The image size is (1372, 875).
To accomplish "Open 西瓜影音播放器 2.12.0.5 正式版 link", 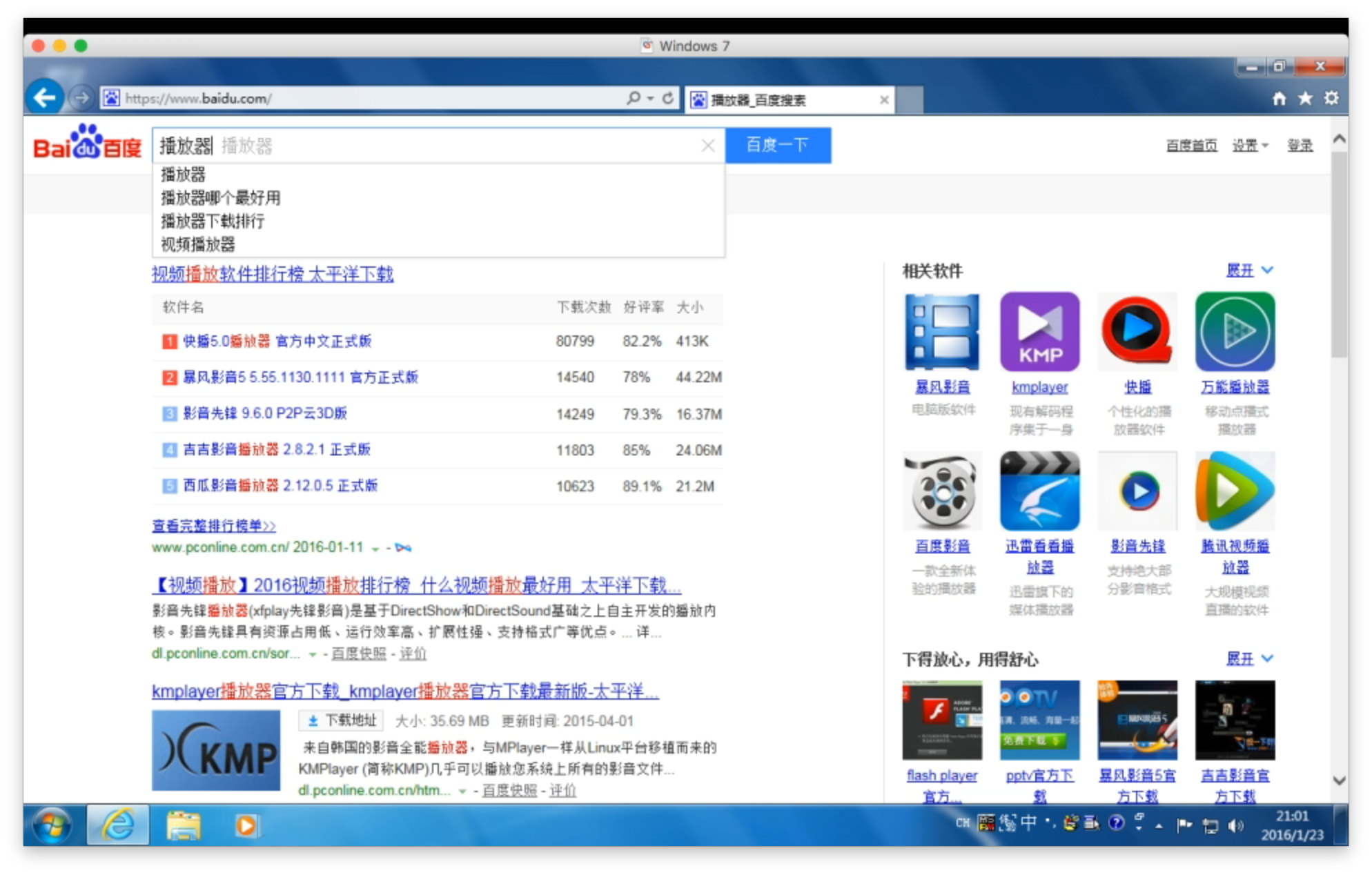I will pos(280,485).
